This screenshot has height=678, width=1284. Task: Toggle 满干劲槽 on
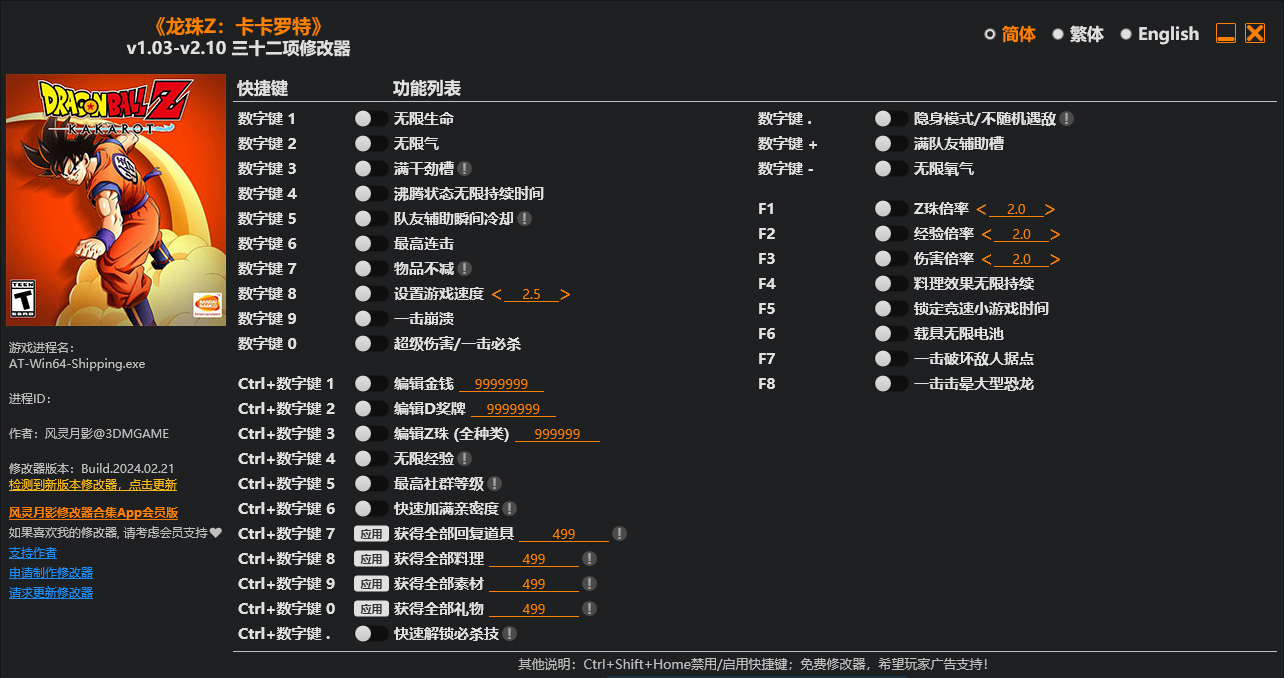click(x=370, y=168)
